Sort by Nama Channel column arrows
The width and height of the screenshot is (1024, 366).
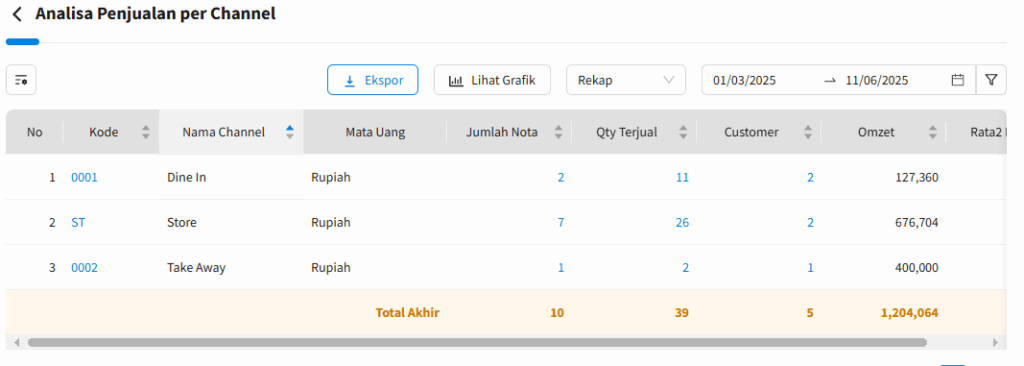(x=290, y=132)
